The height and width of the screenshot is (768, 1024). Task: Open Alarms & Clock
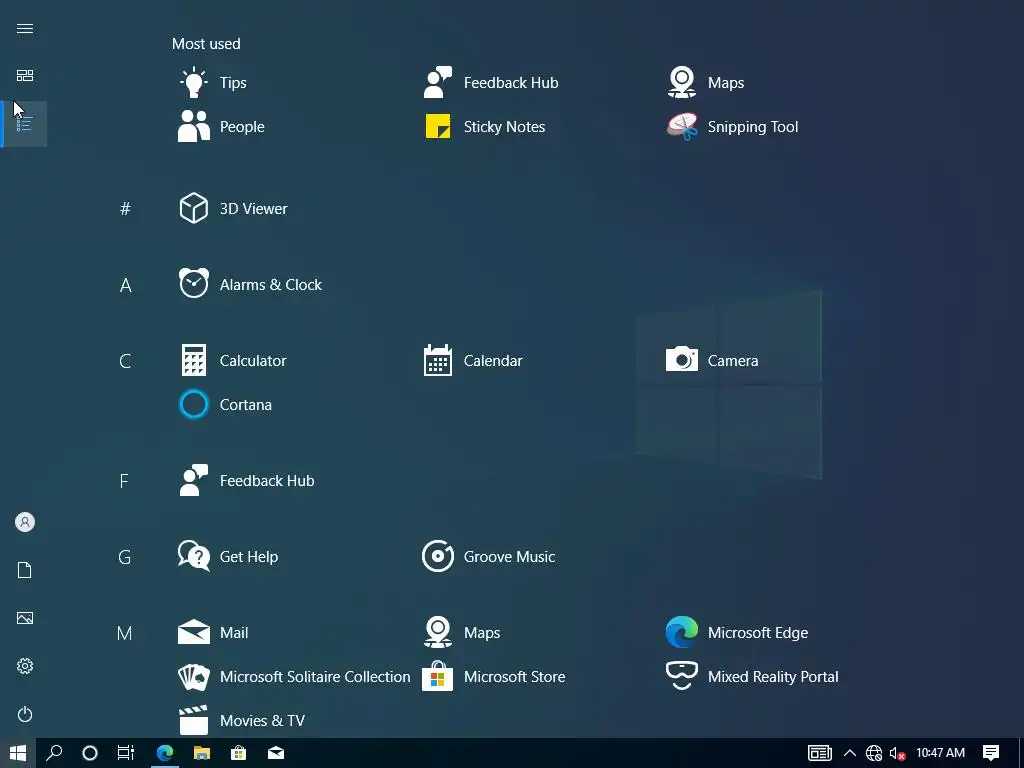250,284
